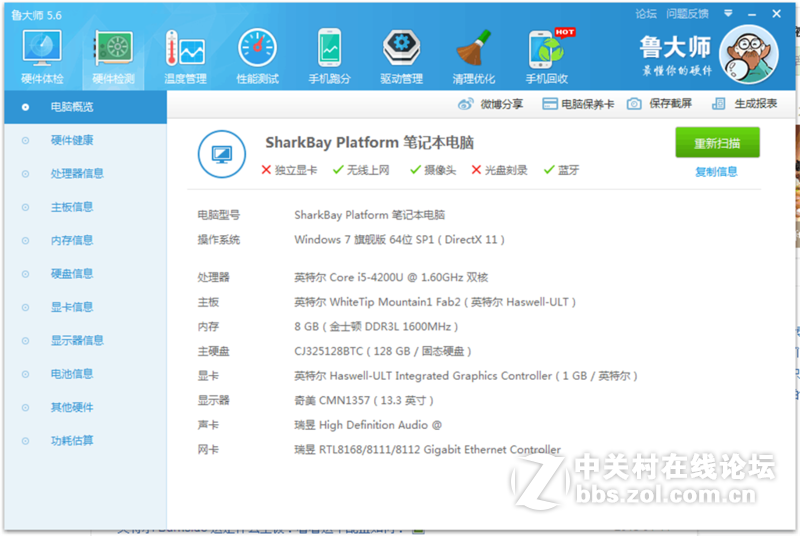The width and height of the screenshot is (800, 536).
Task: Click the 复制信息 link
Action: tap(716, 172)
